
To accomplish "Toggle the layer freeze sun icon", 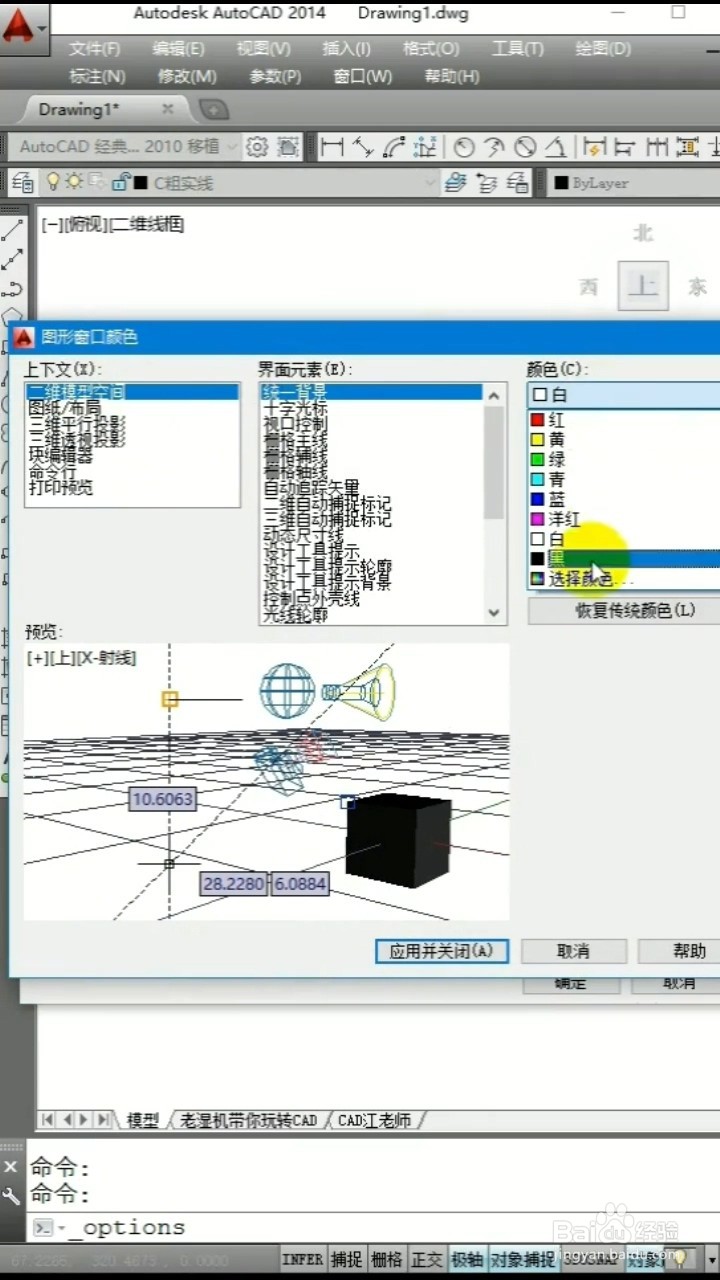I will click(73, 182).
